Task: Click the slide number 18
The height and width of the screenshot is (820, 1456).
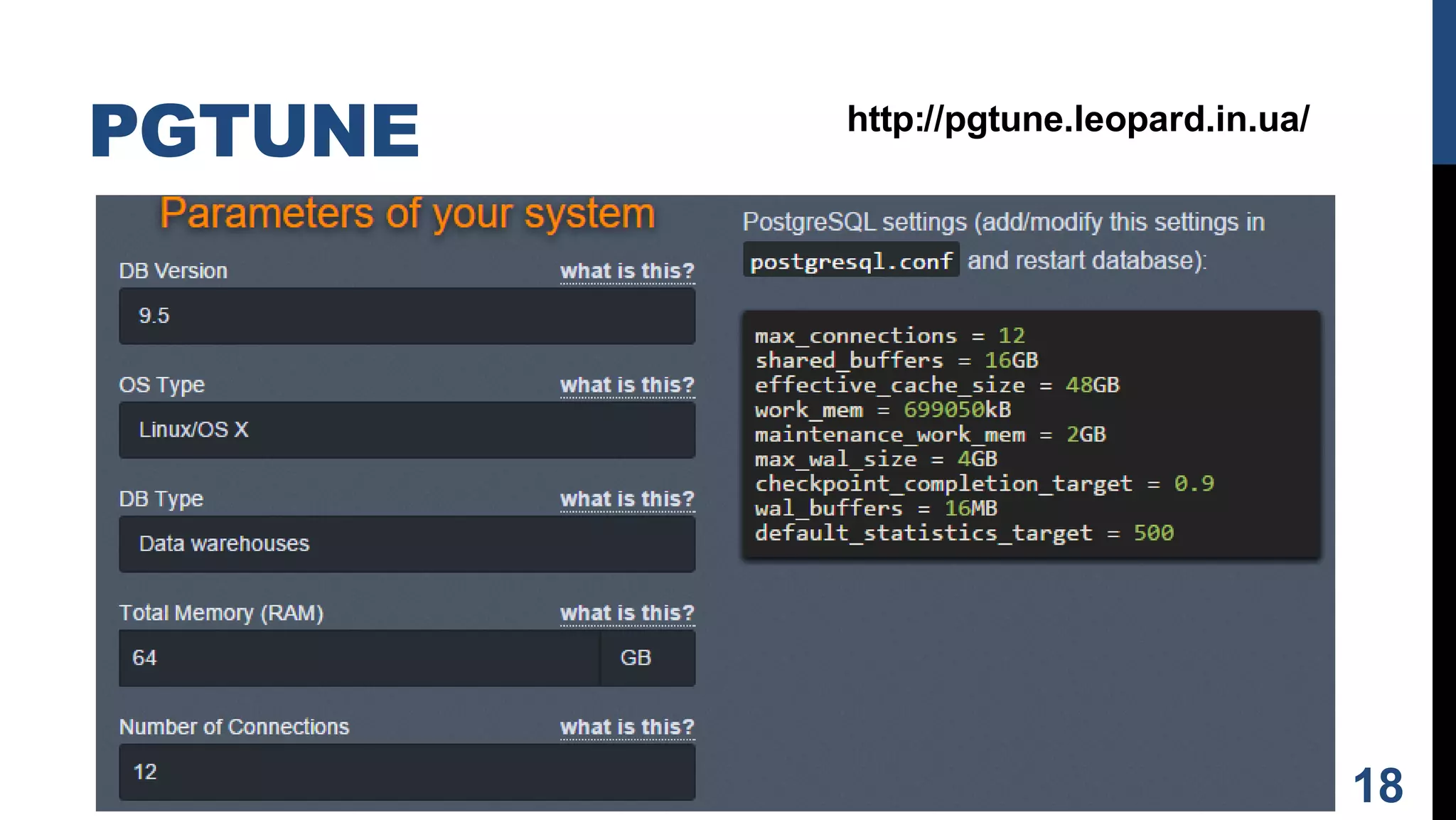Action: click(1378, 786)
